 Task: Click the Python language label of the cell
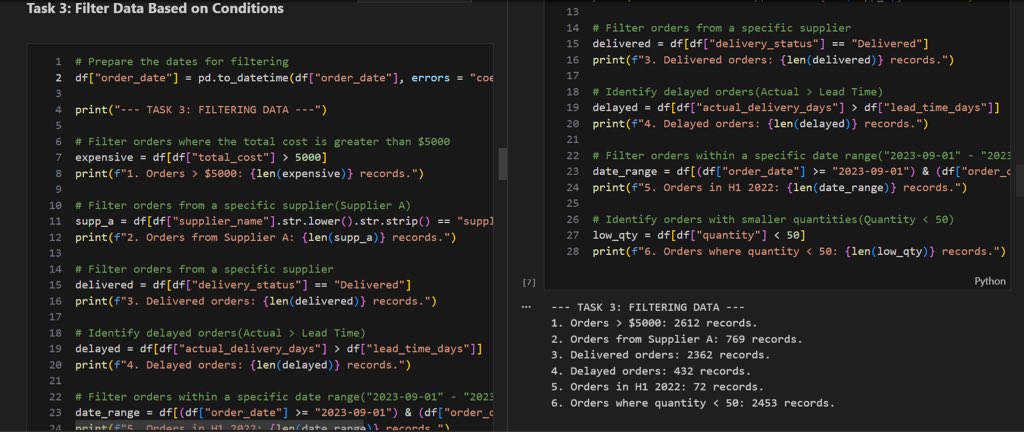(990, 281)
